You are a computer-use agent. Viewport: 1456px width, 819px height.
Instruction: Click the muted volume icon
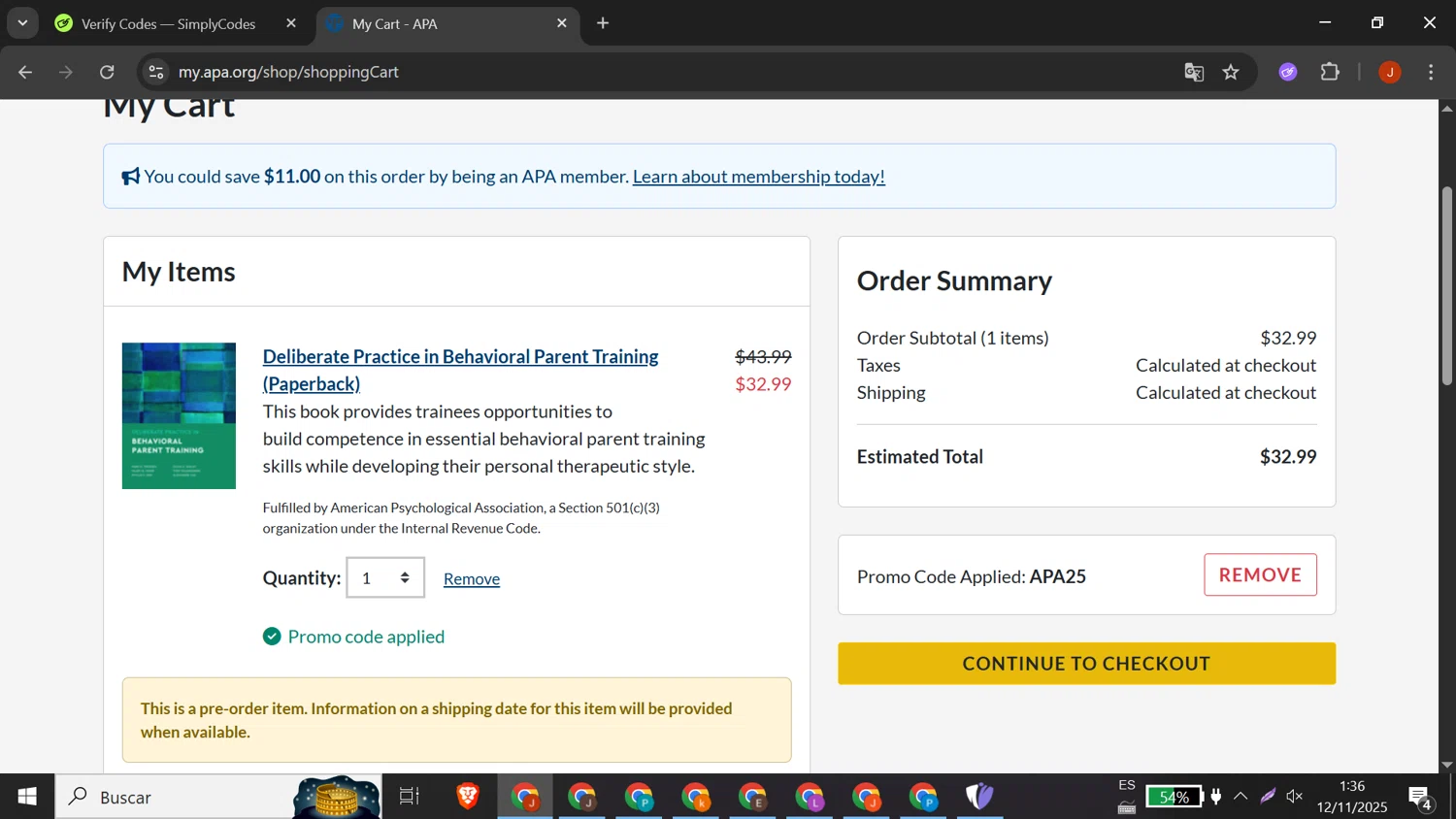(x=1295, y=797)
